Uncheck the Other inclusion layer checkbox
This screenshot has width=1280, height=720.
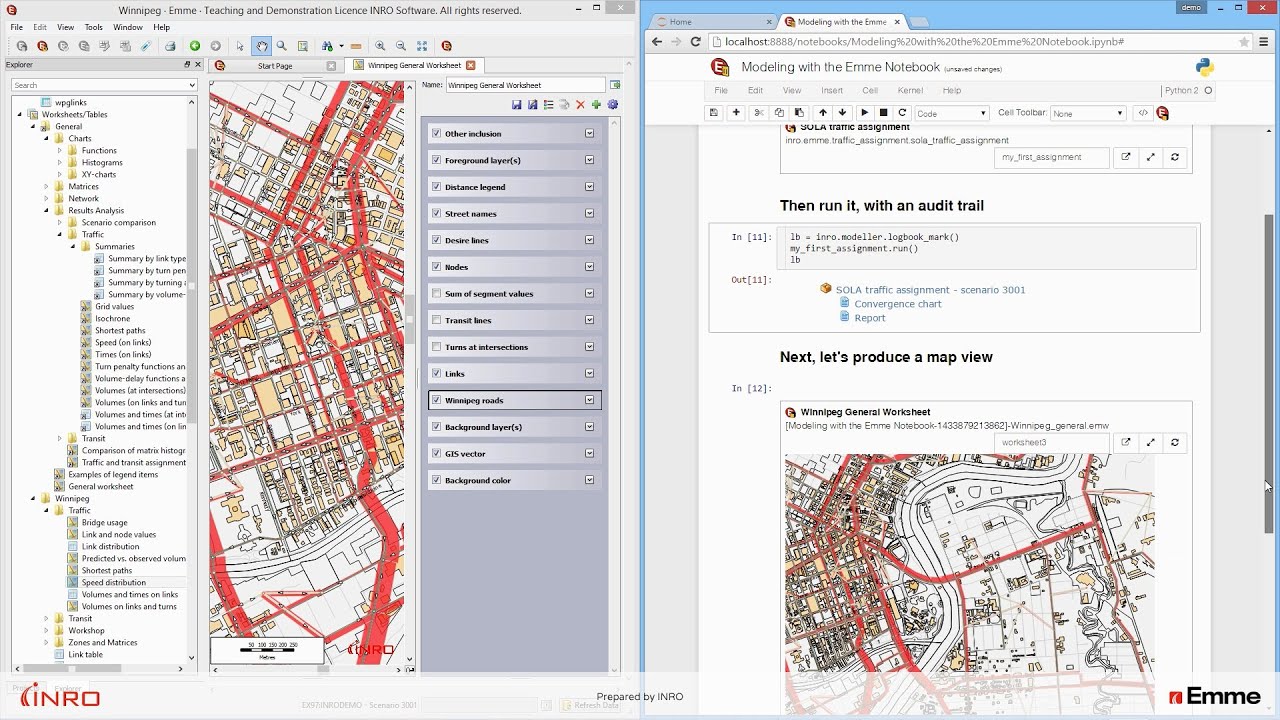tap(436, 133)
